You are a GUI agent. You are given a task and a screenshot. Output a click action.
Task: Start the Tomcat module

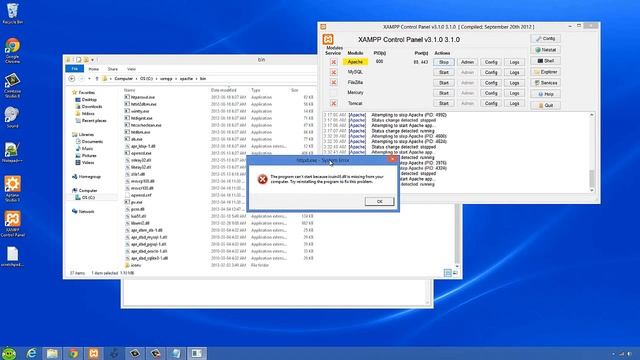(x=444, y=104)
